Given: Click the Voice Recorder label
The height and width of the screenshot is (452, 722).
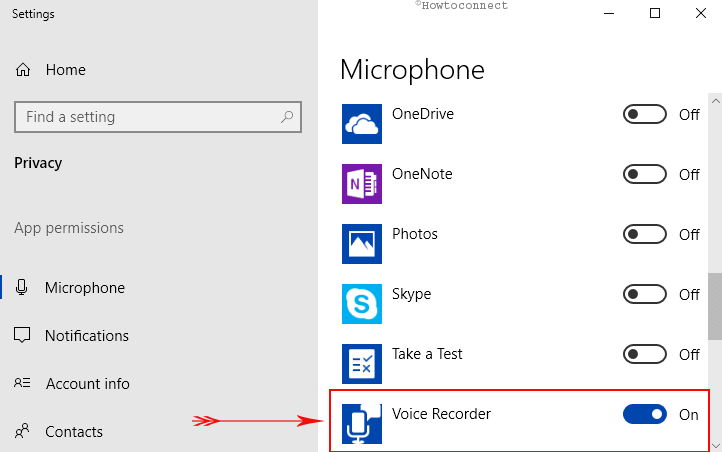Looking at the screenshot, I should (441, 414).
